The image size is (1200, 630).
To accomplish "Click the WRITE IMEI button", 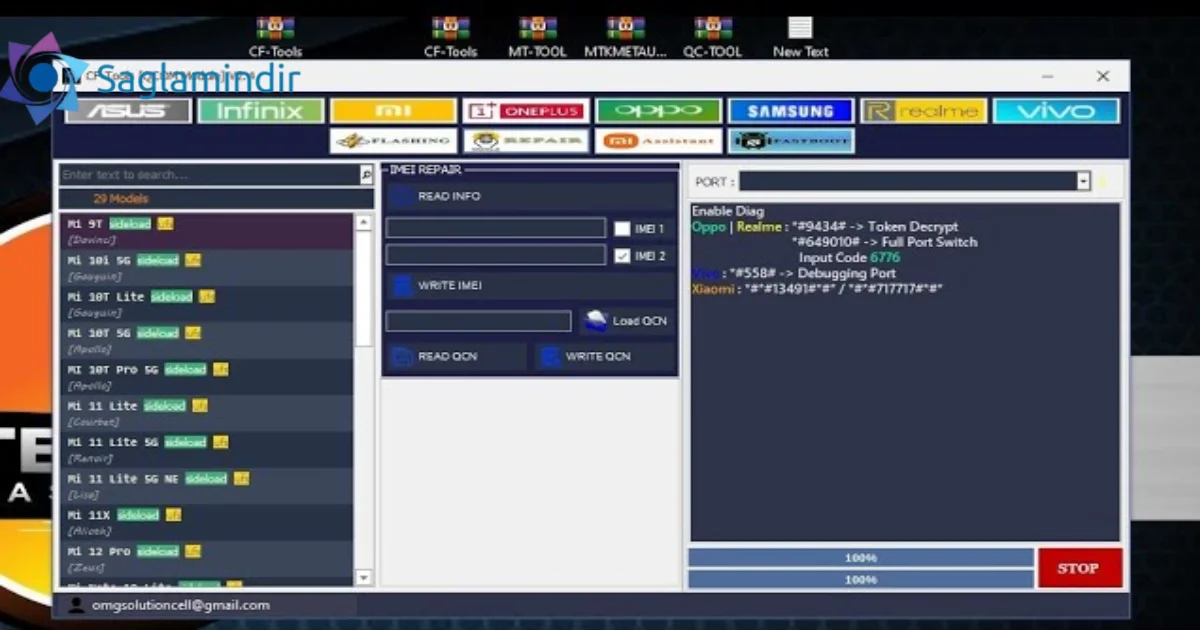I will coord(530,286).
